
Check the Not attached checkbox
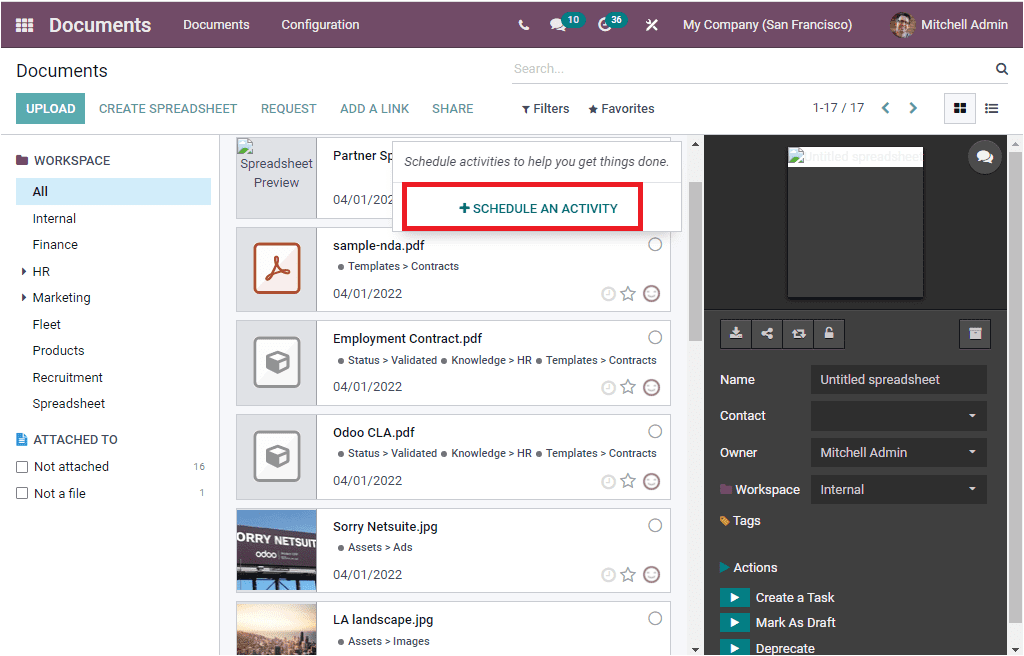pos(22,467)
